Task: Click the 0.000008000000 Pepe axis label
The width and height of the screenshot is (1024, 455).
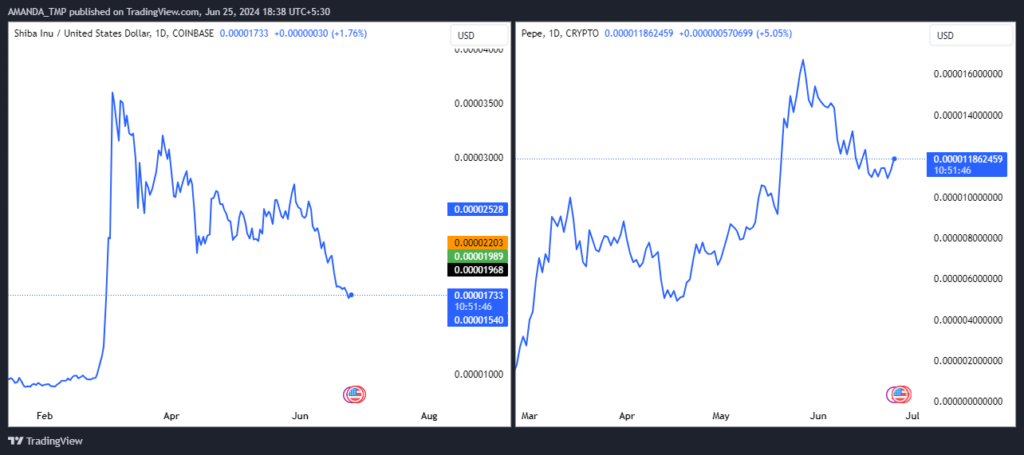Action: [968, 238]
